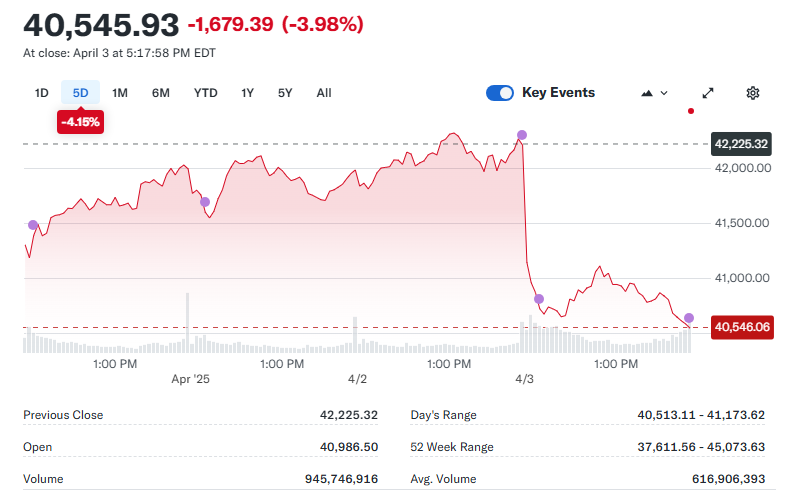Viewport: 795px width, 492px height.
Task: Click the 42,225.32 previous close label
Action: point(741,144)
